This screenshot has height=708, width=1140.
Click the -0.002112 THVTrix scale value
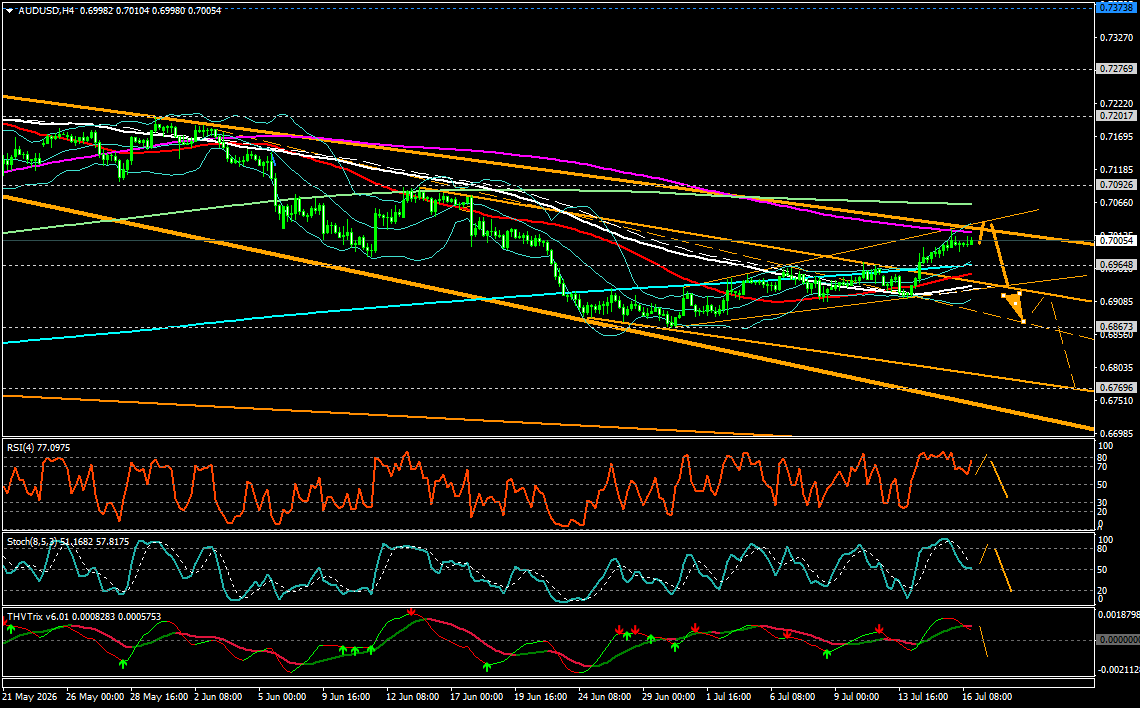point(1119,670)
